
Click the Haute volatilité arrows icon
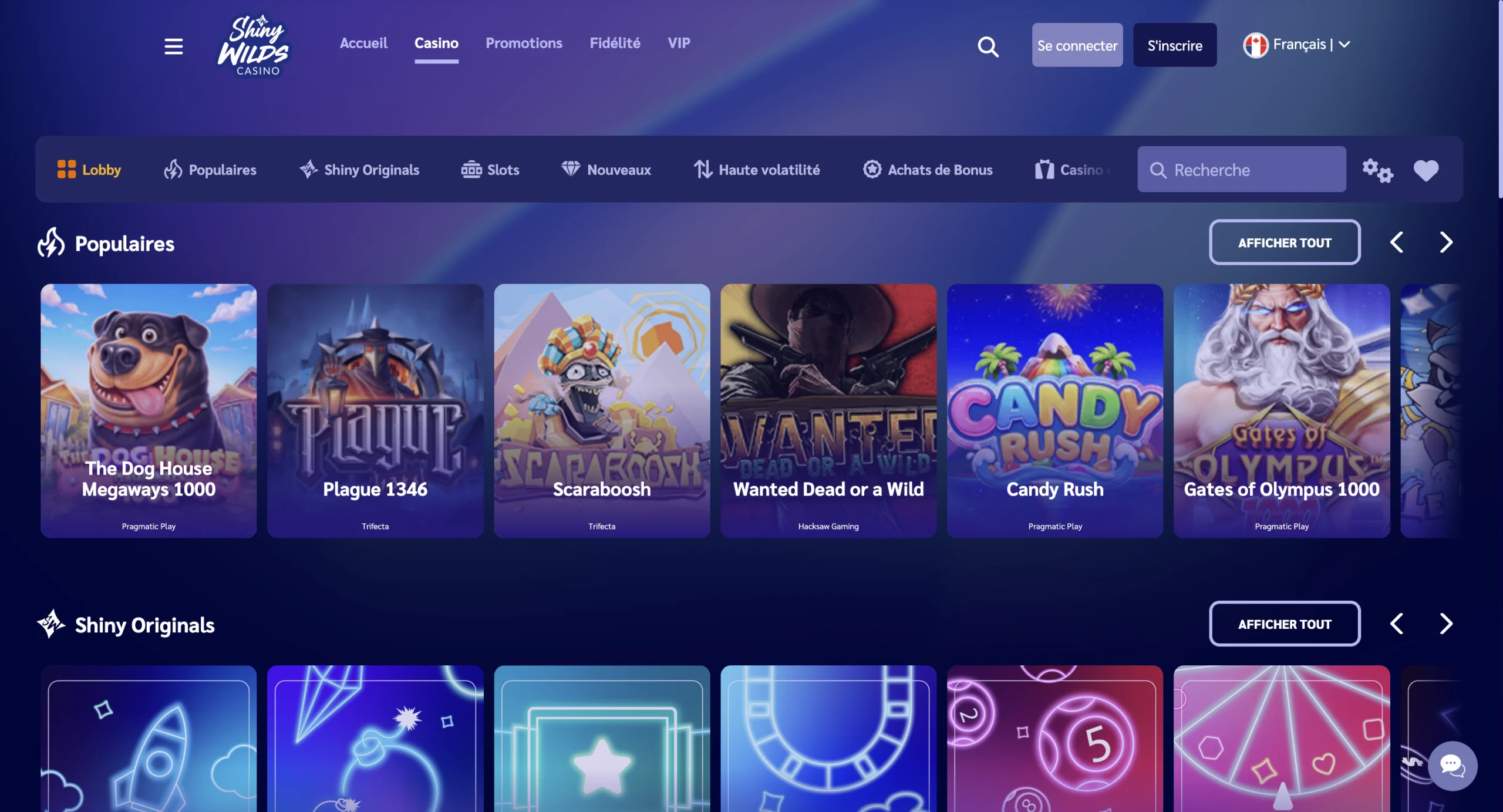click(703, 169)
